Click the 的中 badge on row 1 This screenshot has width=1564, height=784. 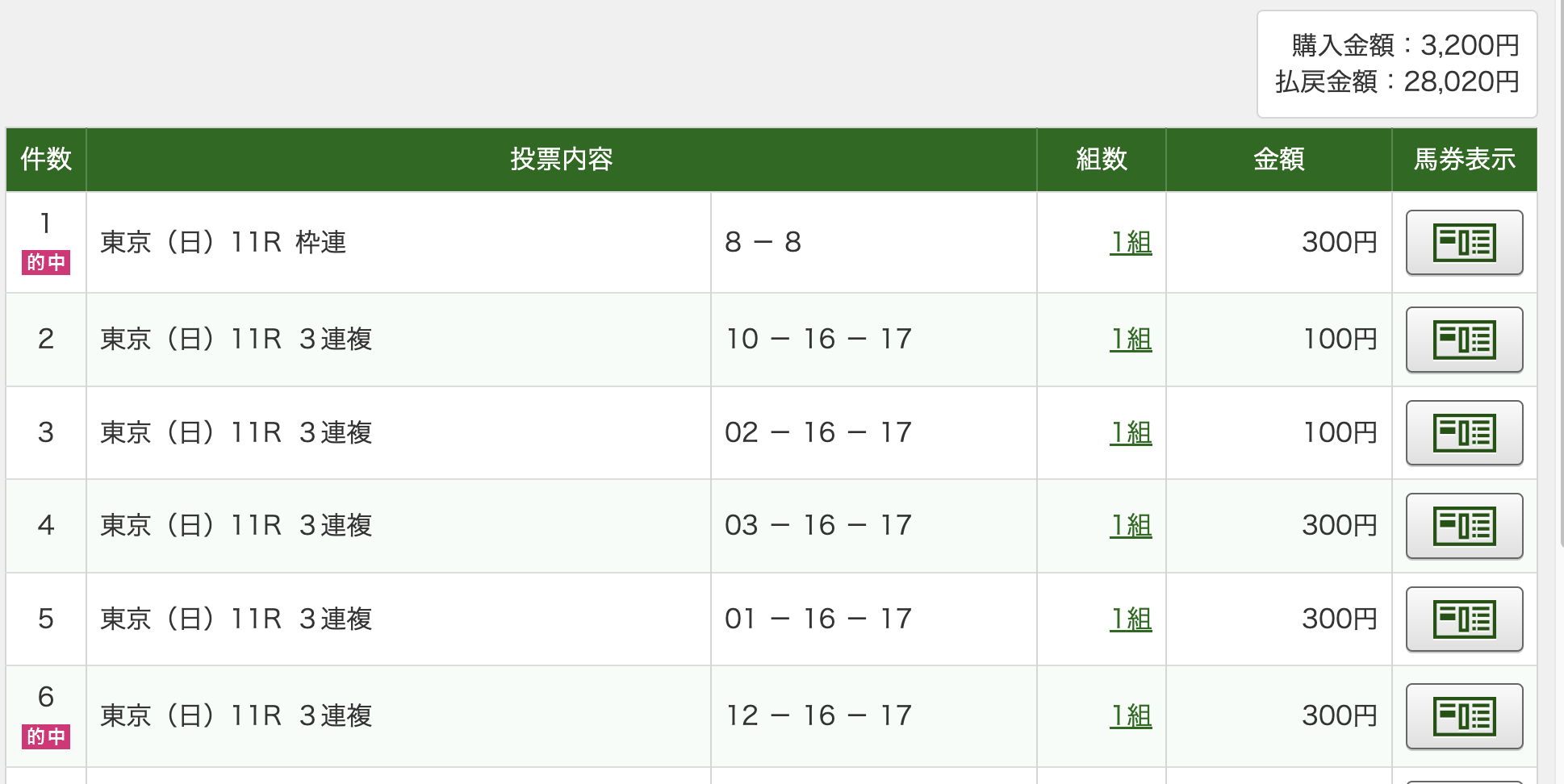[x=46, y=262]
